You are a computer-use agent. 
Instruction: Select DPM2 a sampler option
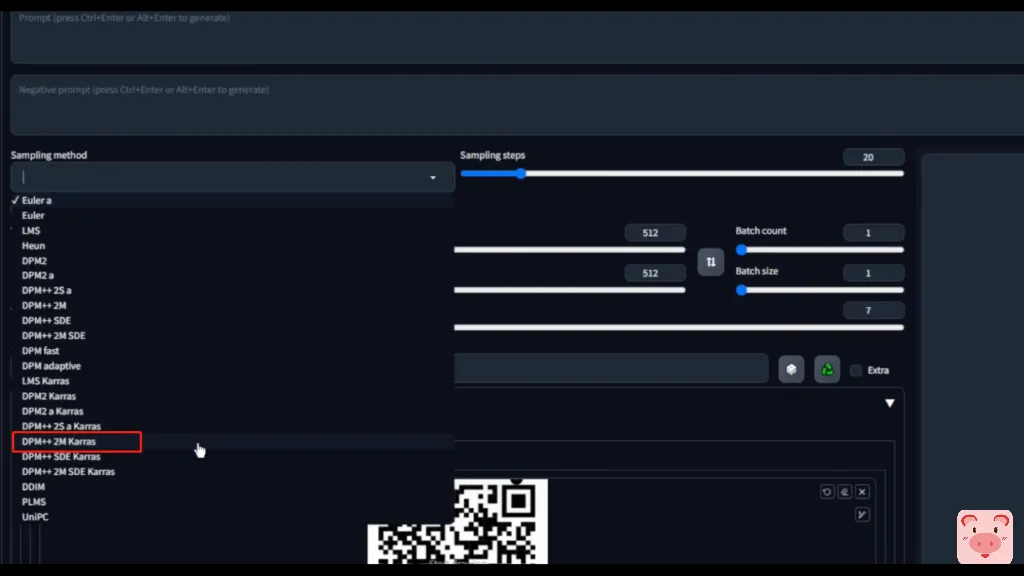232,276
